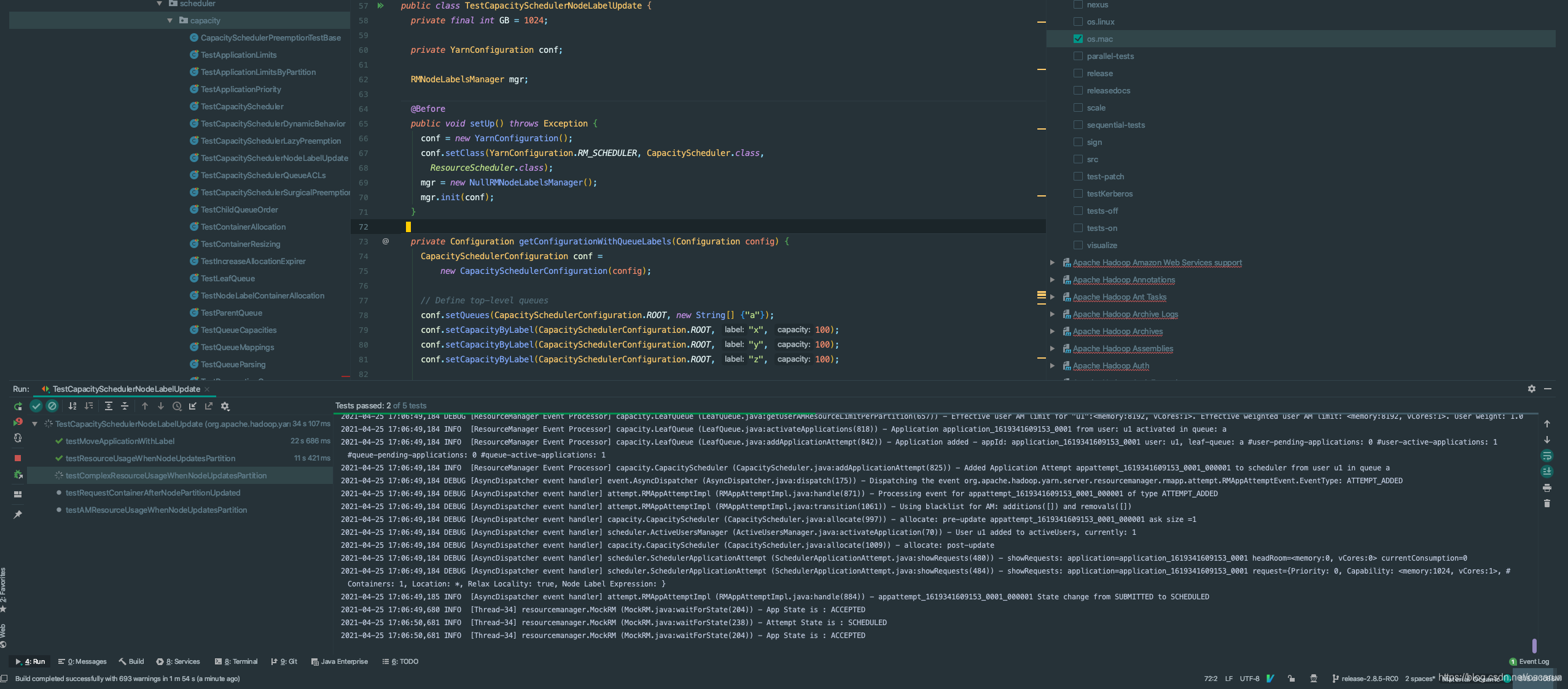Check the releasedocs profile
This screenshot has height=689, width=1568.
click(x=1078, y=90)
